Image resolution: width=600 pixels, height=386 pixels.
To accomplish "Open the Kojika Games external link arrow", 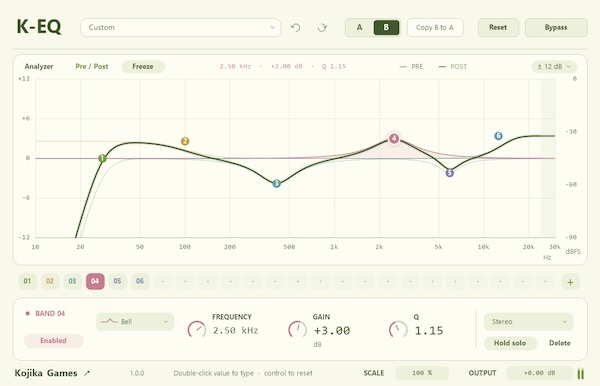I will point(87,373).
